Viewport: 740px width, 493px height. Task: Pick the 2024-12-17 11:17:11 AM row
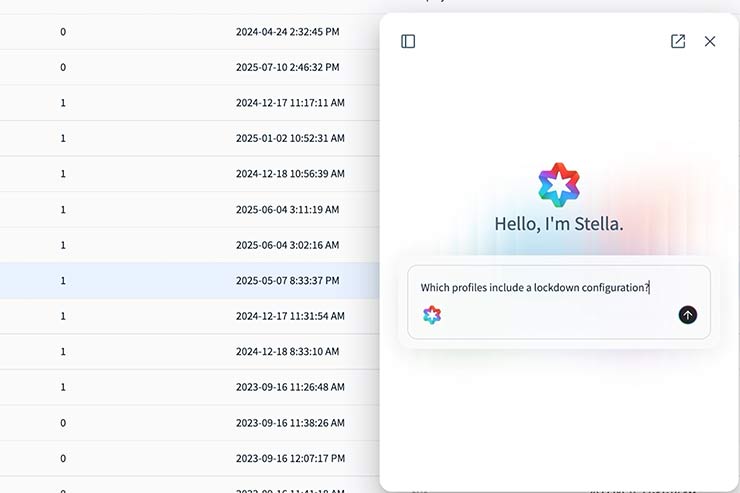[x=290, y=103]
